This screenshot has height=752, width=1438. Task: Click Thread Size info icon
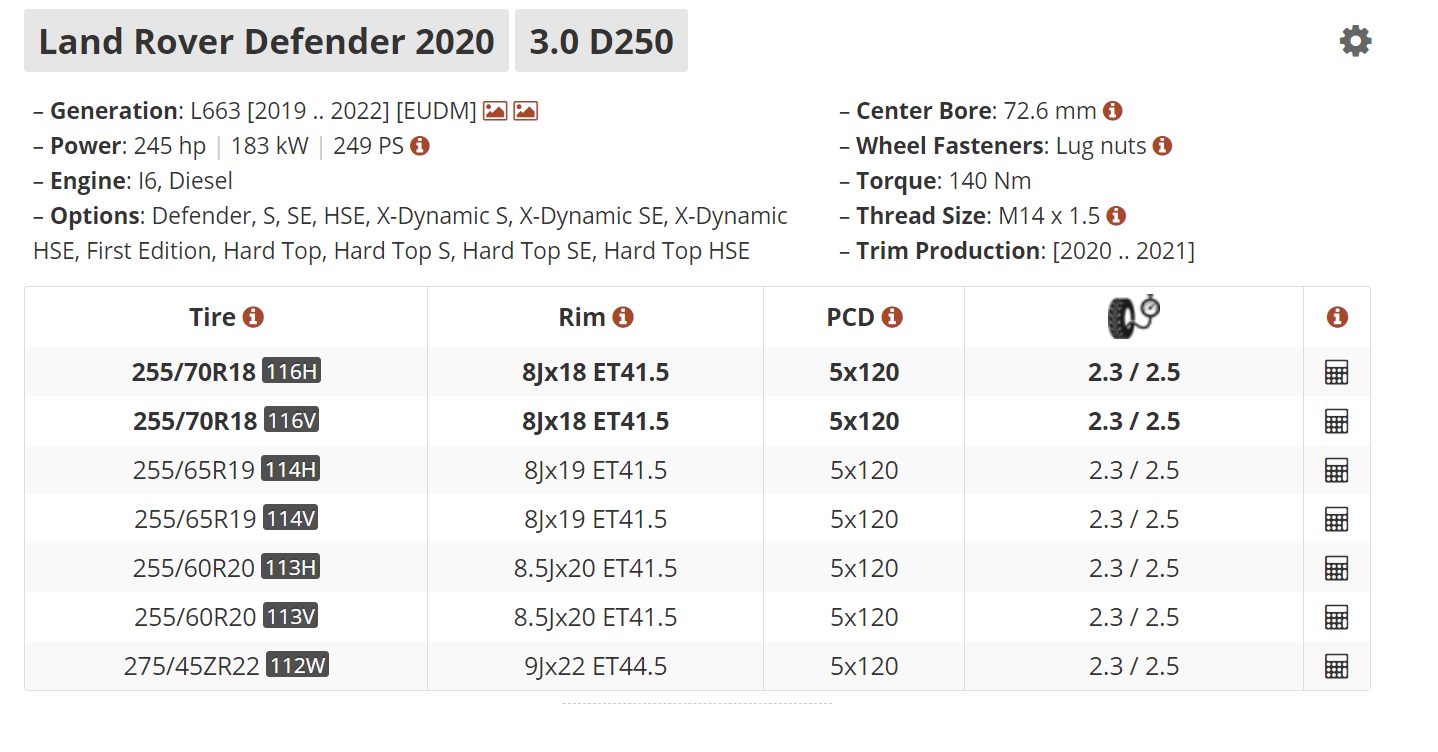pyautogui.click(x=1116, y=216)
